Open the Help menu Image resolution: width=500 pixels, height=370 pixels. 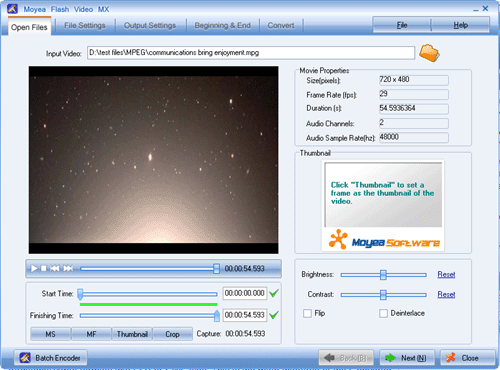tap(461, 25)
